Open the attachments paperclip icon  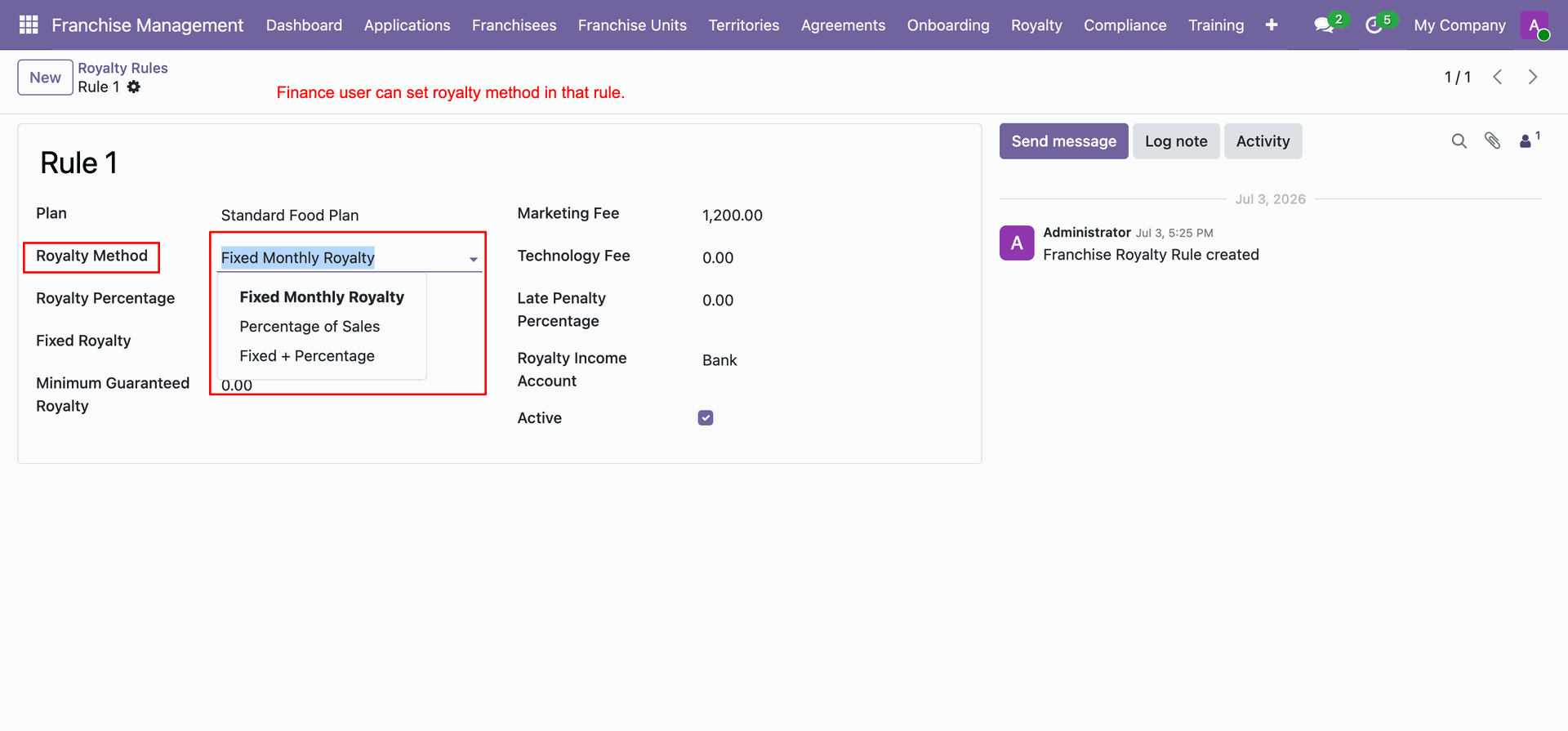click(x=1493, y=141)
